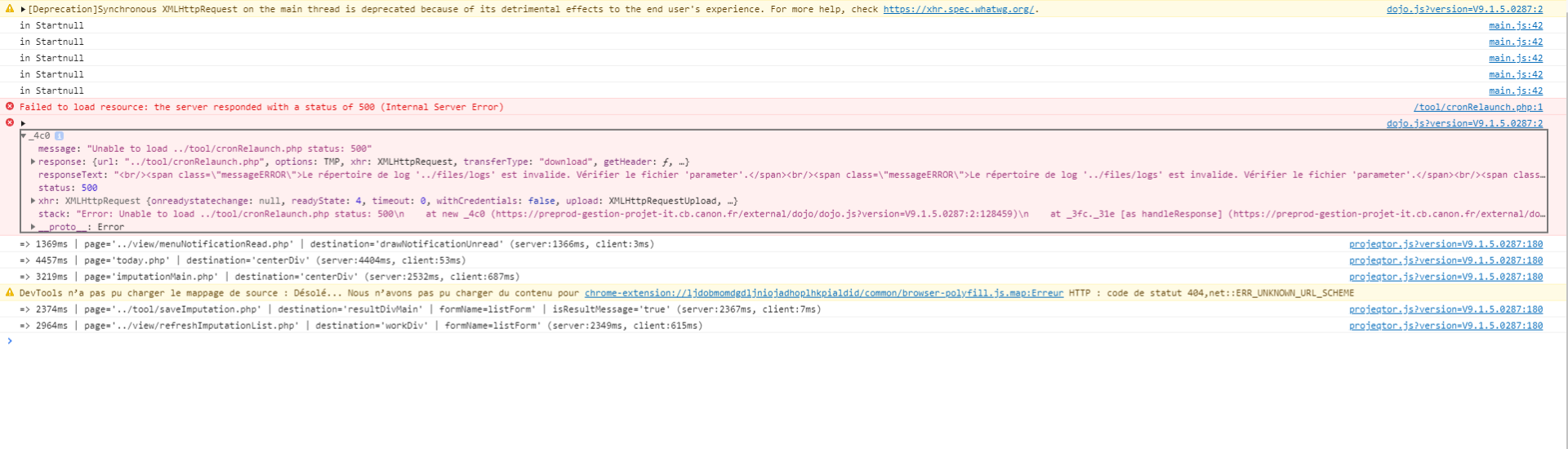The width and height of the screenshot is (1568, 449).
Task: Open first main.js:42 source link
Action: (1515, 25)
